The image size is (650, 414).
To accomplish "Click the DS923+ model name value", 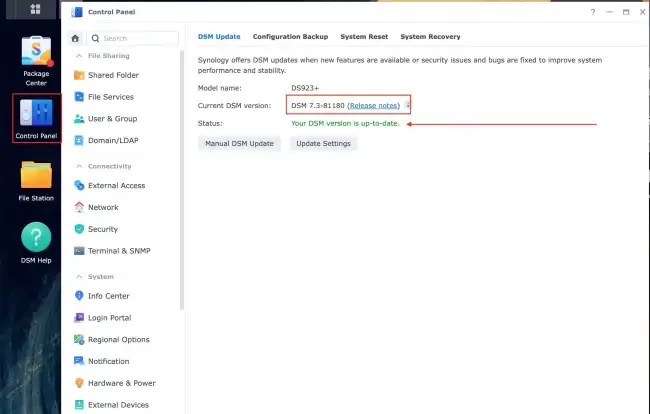I will (305, 88).
